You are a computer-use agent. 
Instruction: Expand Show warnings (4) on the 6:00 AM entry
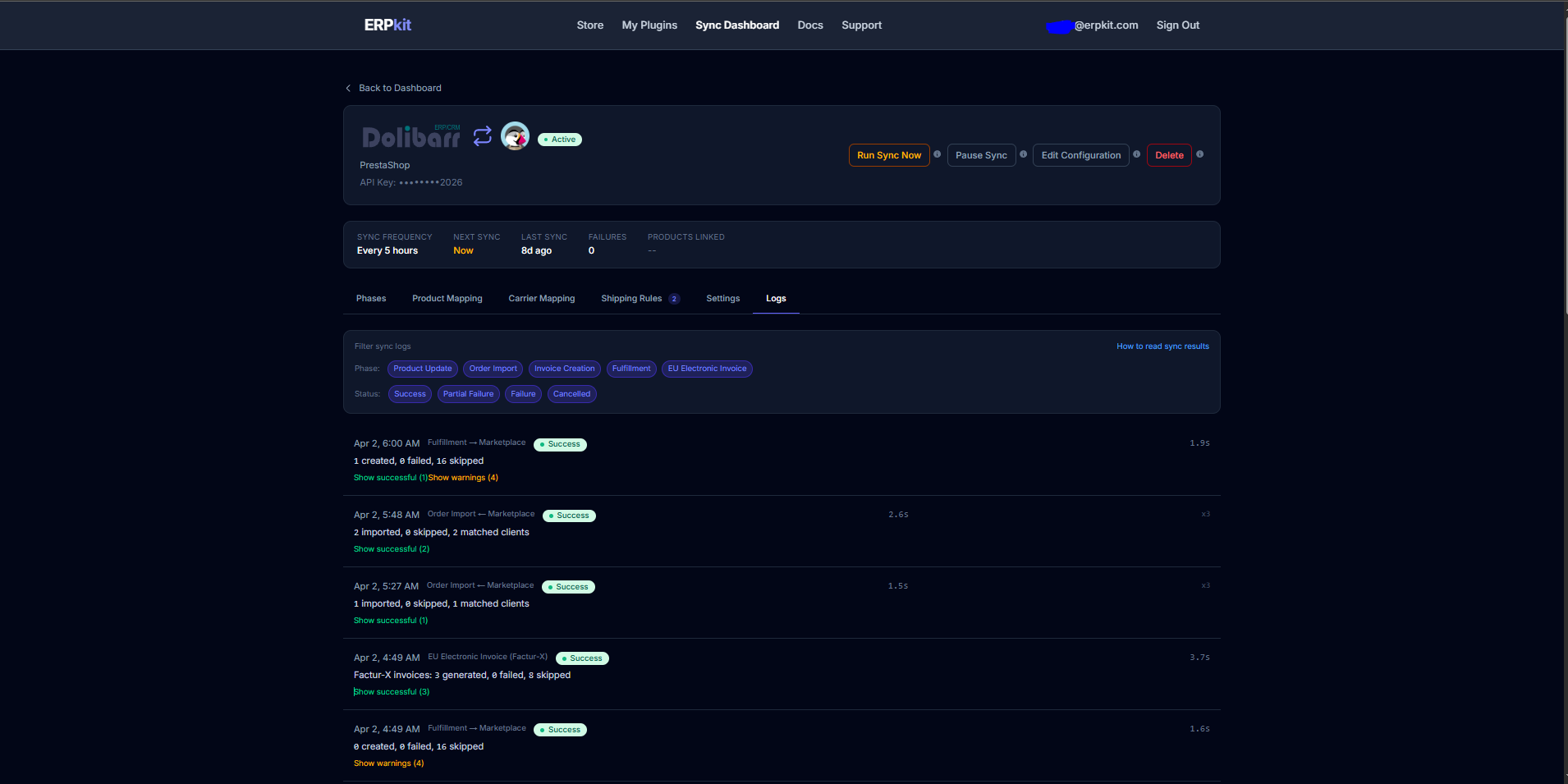[463, 477]
